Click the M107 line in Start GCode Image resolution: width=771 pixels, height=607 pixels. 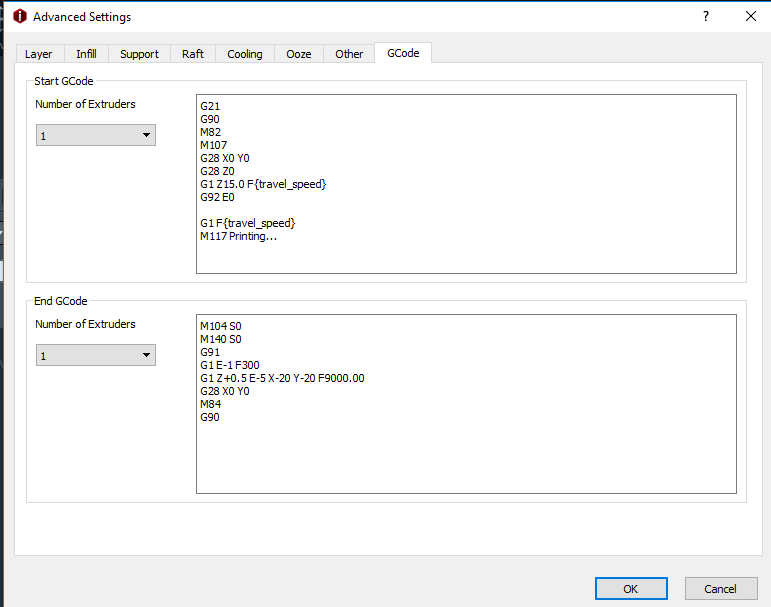(x=213, y=145)
